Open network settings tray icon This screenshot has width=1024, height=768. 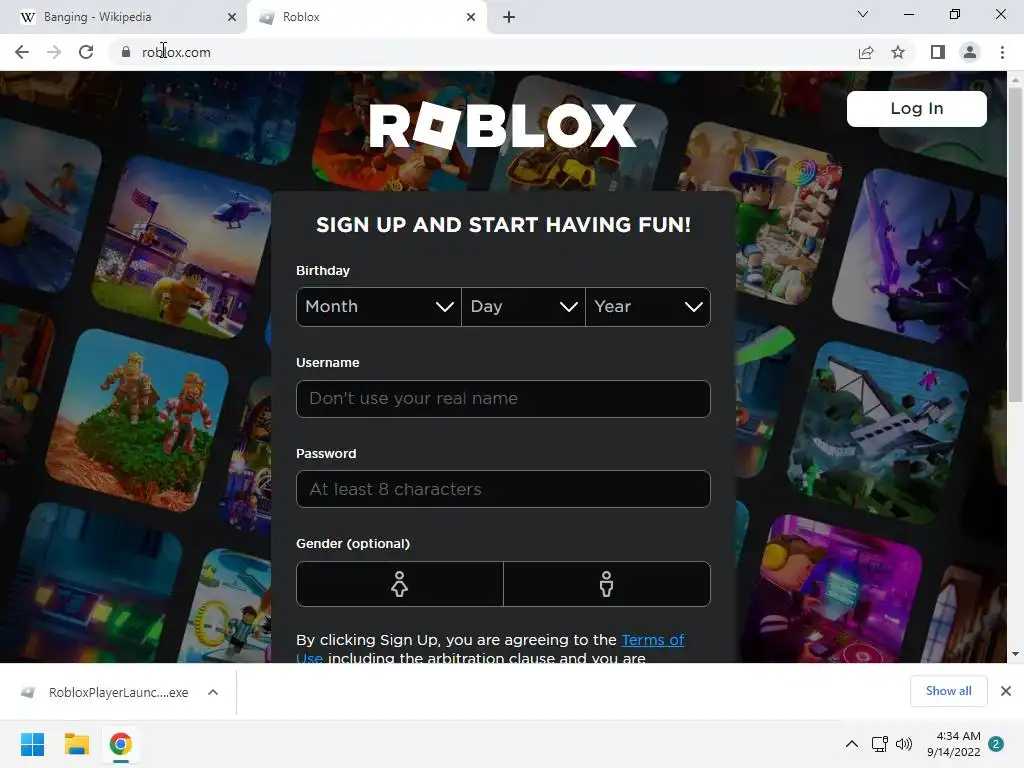pos(879,744)
